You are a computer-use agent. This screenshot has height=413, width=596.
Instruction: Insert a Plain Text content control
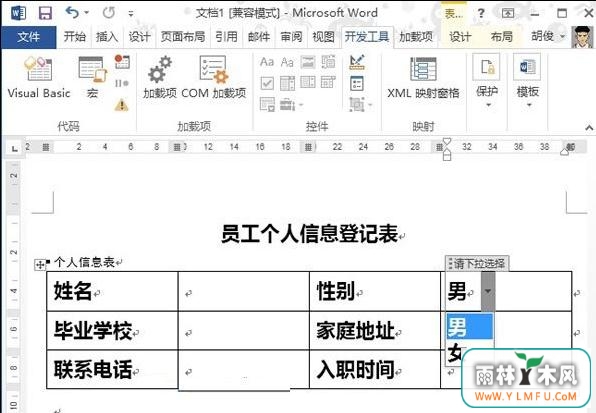pos(287,62)
